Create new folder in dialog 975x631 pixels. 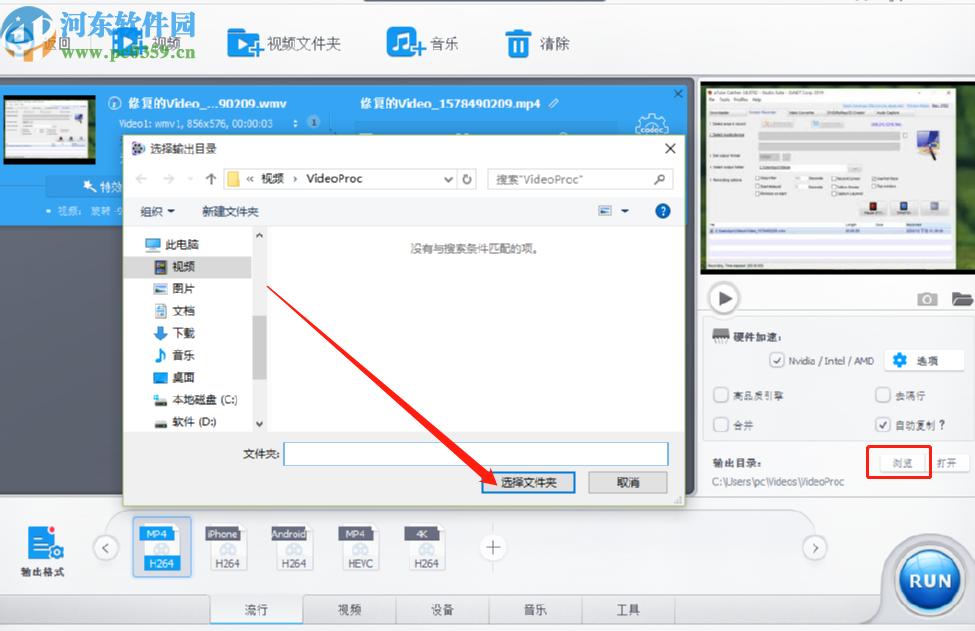pyautogui.click(x=230, y=211)
